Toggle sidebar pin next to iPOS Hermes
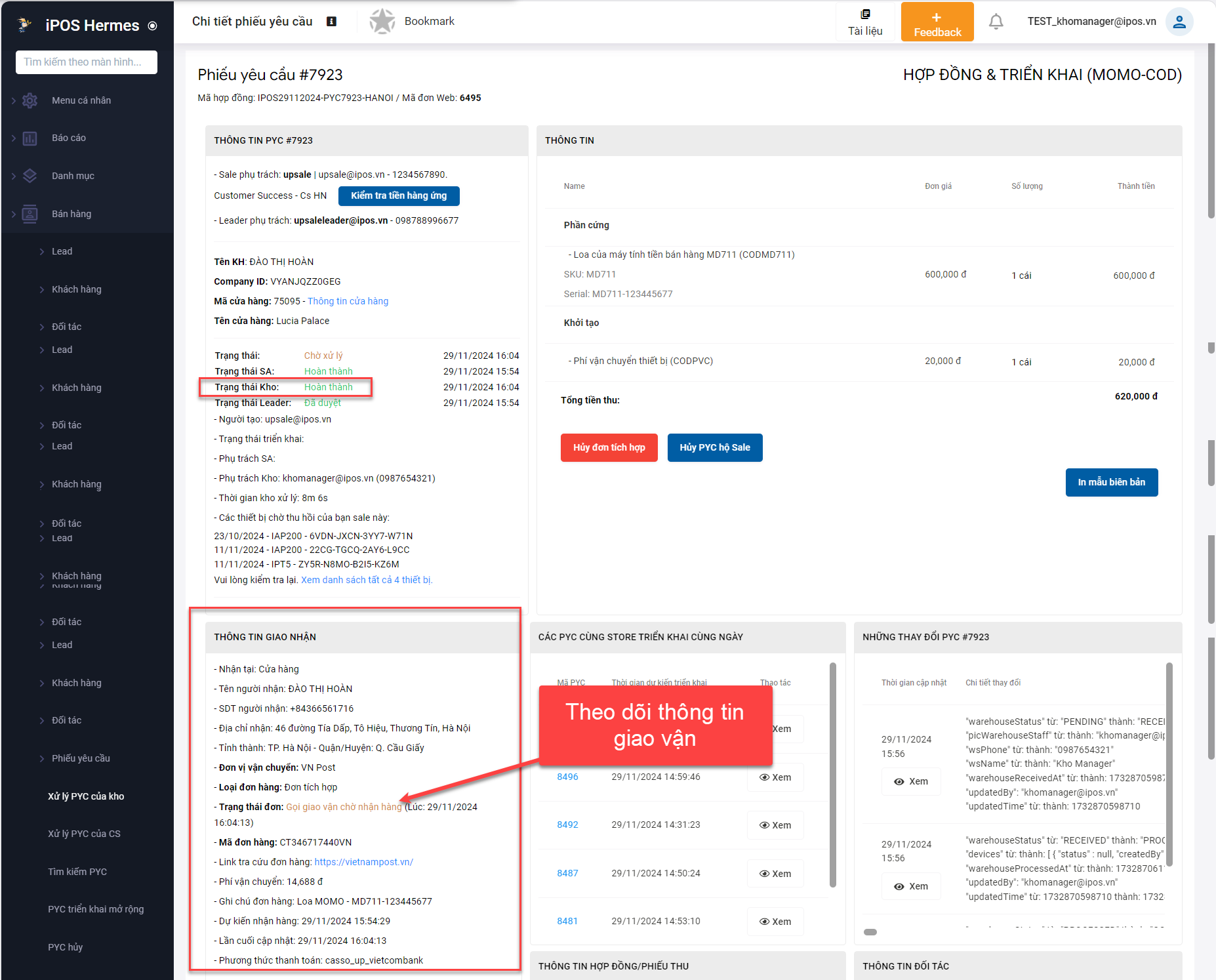This screenshot has width=1216, height=980. click(153, 26)
